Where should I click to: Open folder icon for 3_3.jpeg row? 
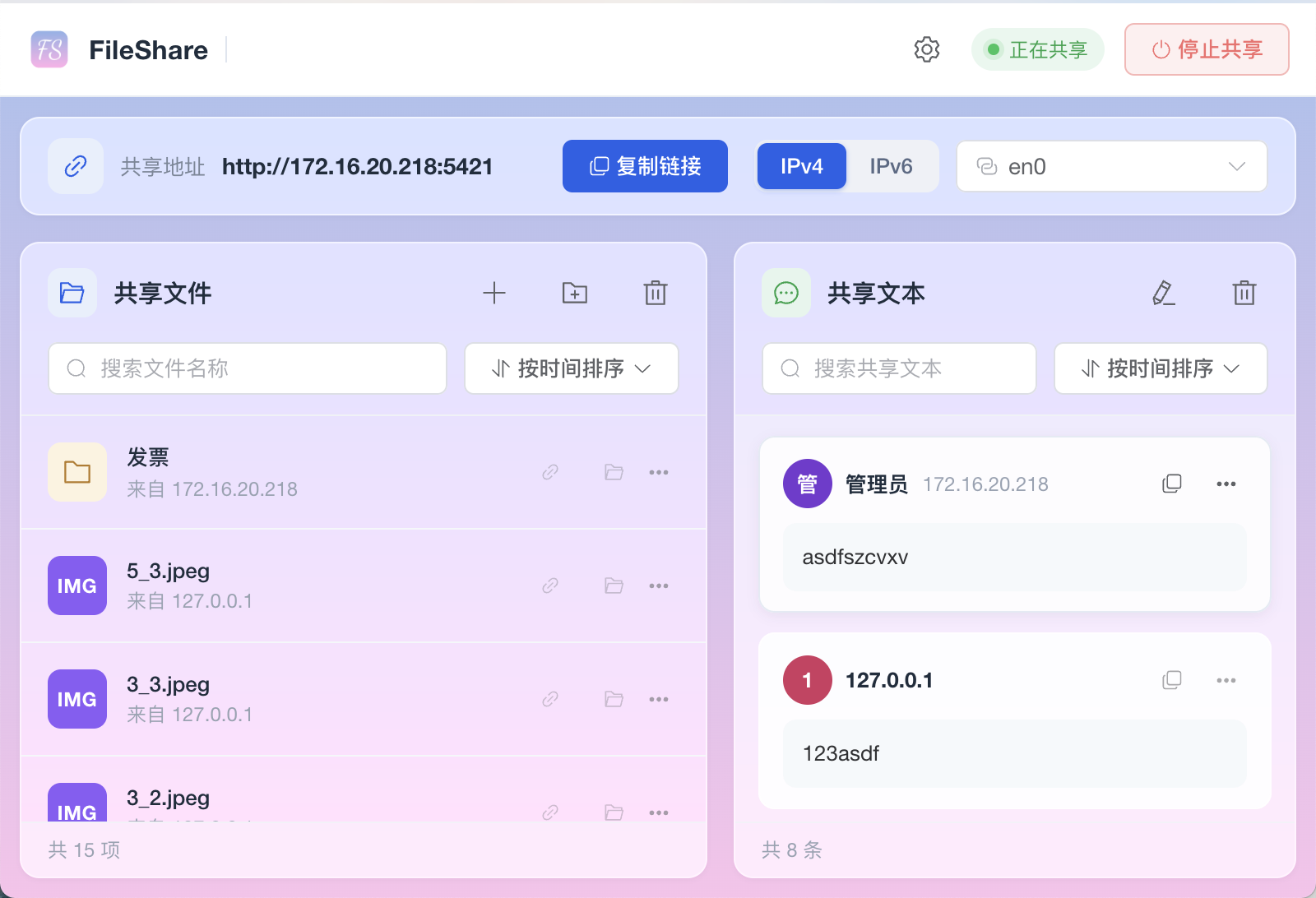point(614,699)
